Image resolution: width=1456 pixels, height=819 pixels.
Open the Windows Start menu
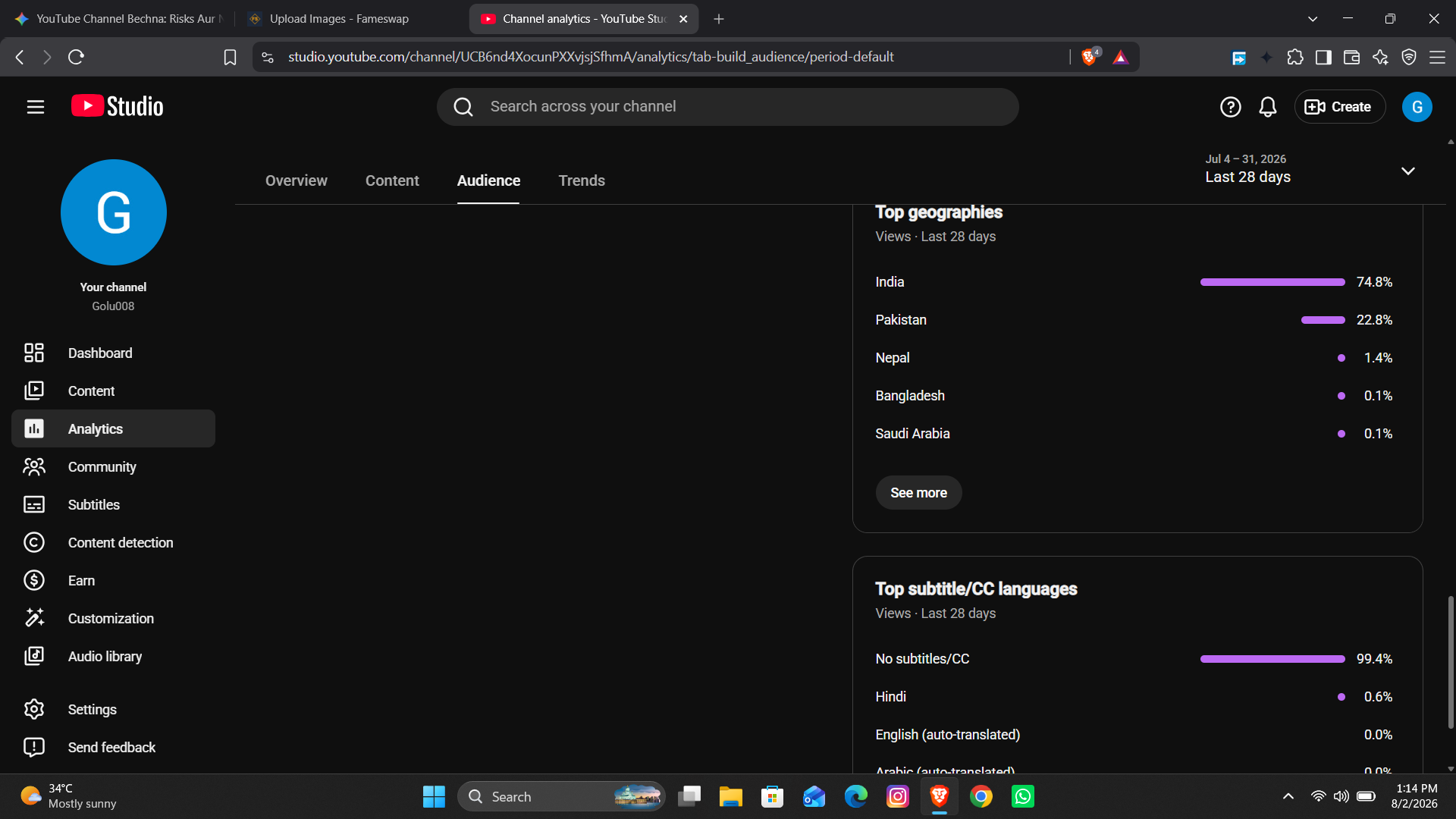[434, 796]
